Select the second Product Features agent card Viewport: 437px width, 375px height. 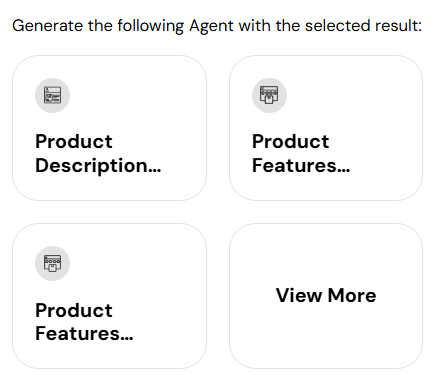(109, 296)
